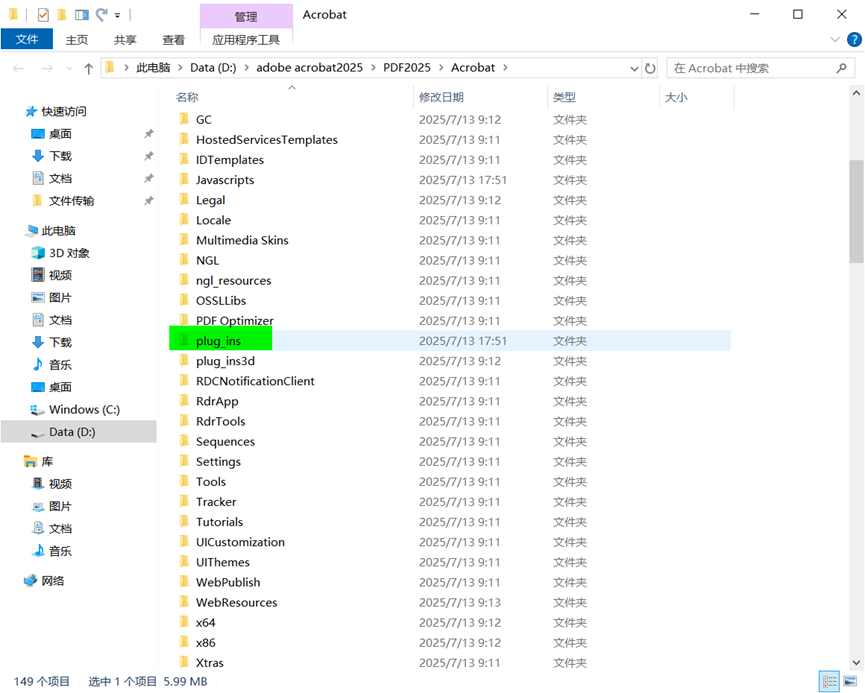865x693 pixels.
Task: Select the 管理 contextual tab header
Action: click(x=246, y=17)
